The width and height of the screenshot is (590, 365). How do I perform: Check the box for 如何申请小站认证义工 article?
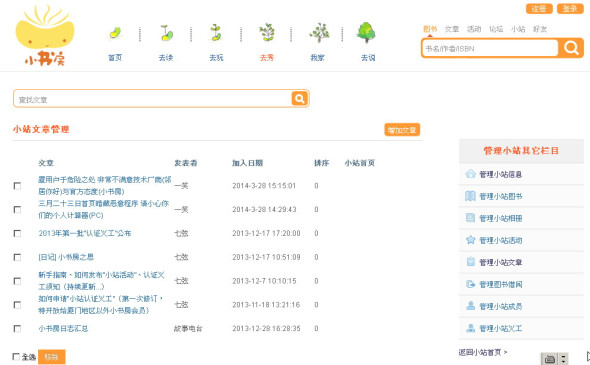click(17, 305)
